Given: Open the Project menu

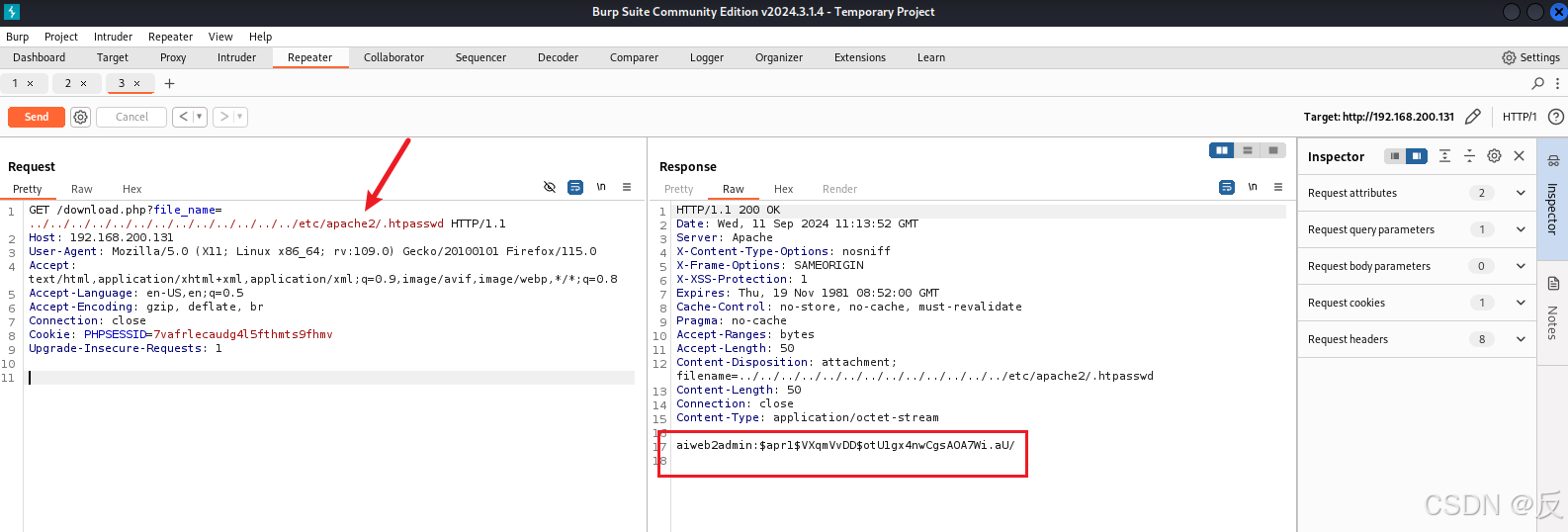Looking at the screenshot, I should click(61, 37).
